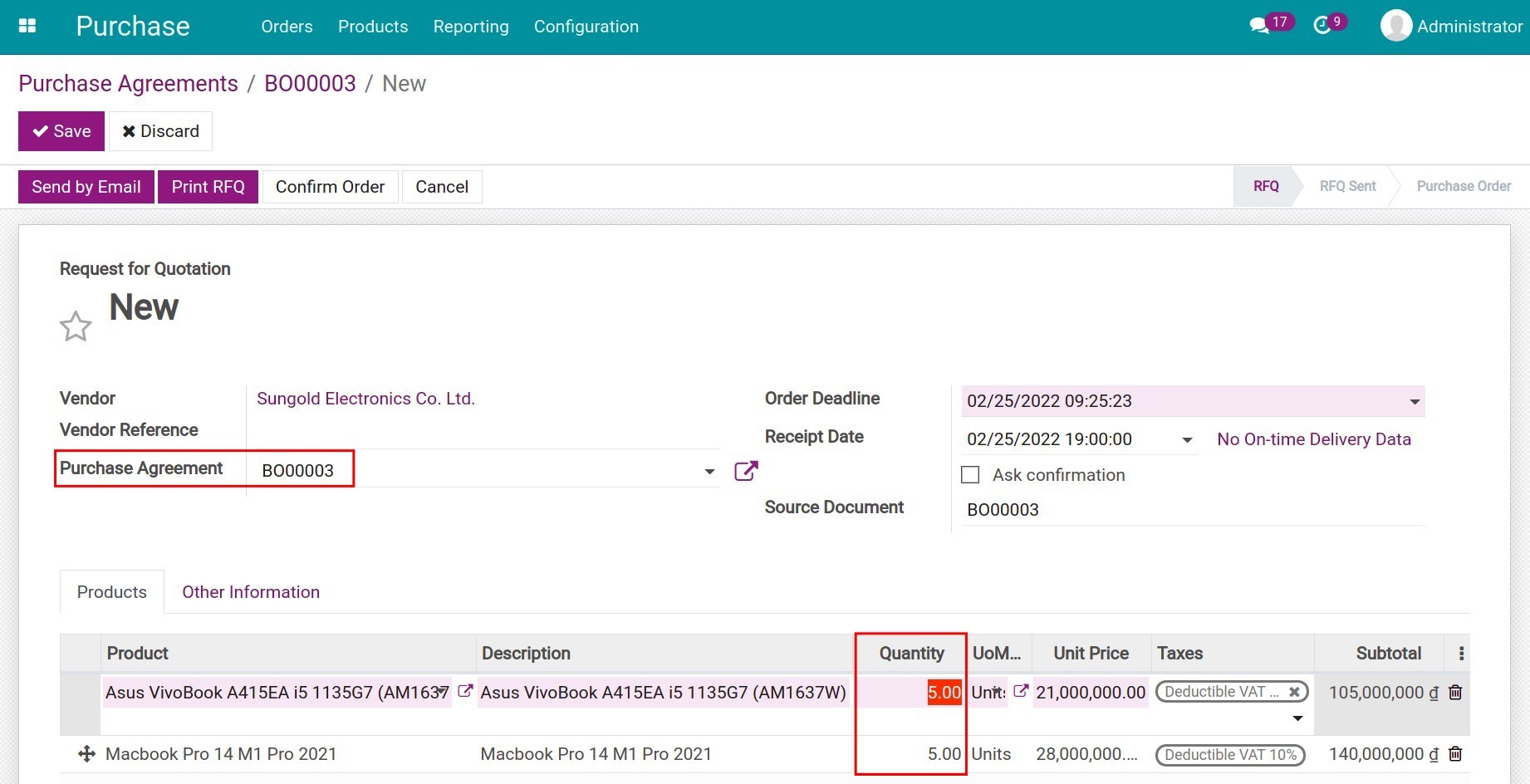1530x784 pixels.
Task: Open the Purchase Agreement record via external link icon
Action: coord(745,470)
